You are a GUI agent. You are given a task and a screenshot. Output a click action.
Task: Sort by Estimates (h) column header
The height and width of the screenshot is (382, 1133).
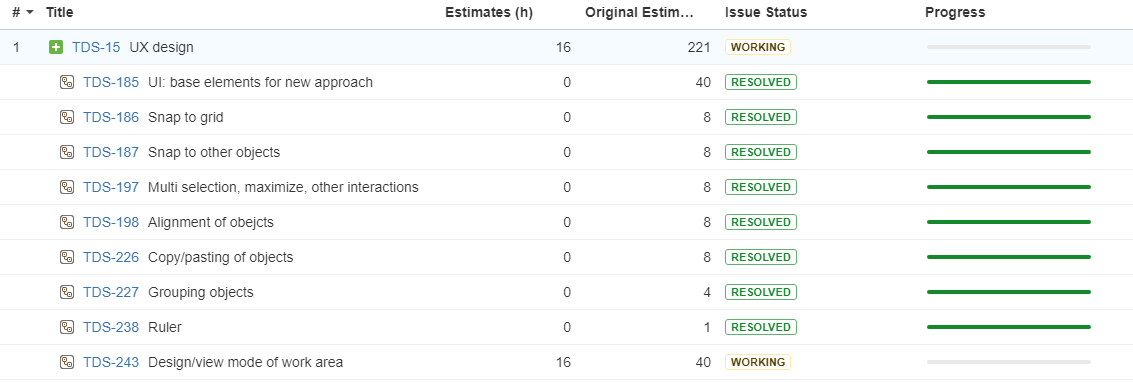(x=488, y=12)
